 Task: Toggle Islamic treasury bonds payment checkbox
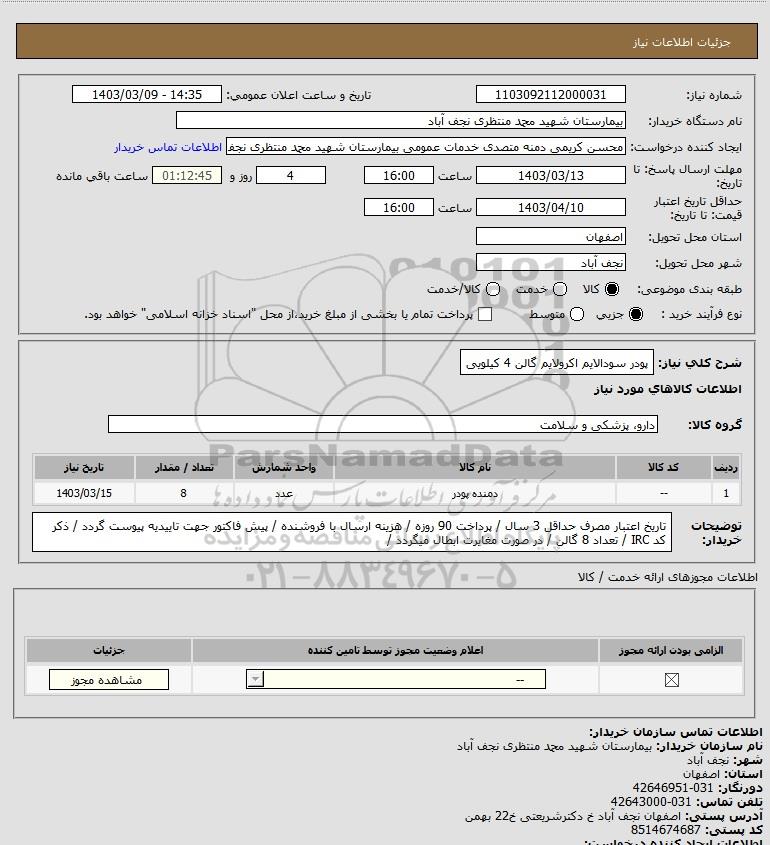485,314
